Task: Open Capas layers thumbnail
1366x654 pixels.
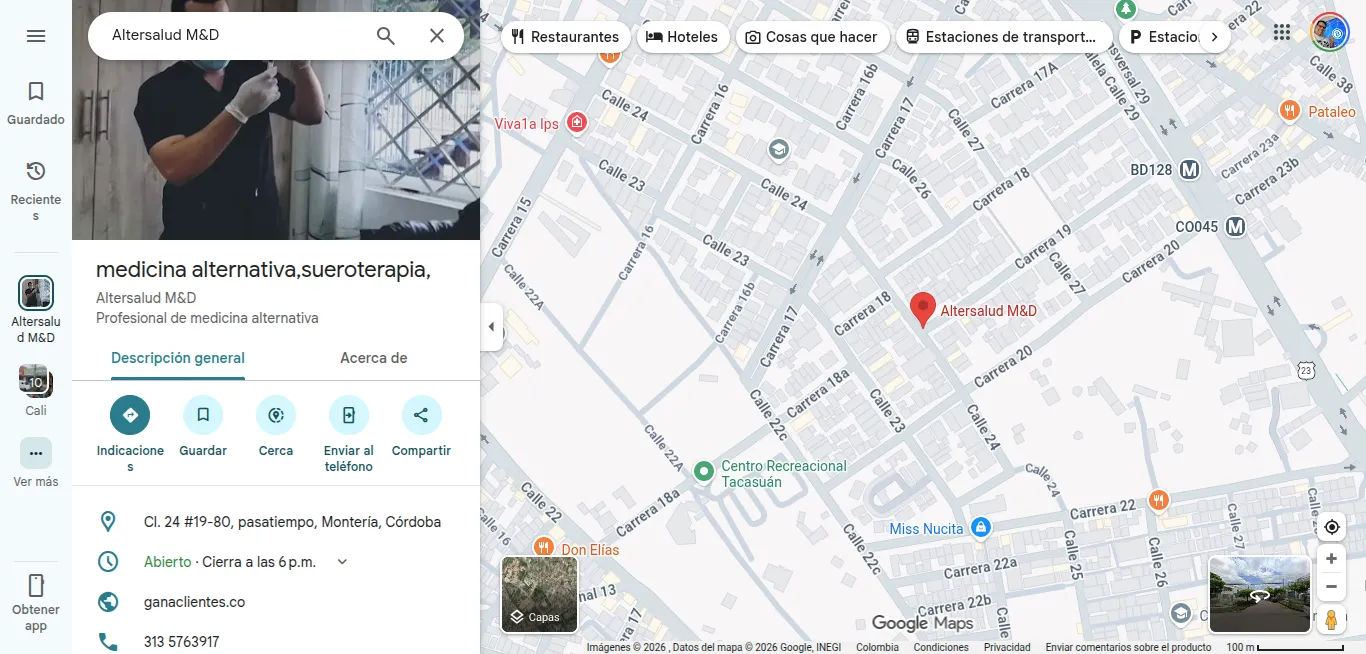Action: pyautogui.click(x=540, y=594)
